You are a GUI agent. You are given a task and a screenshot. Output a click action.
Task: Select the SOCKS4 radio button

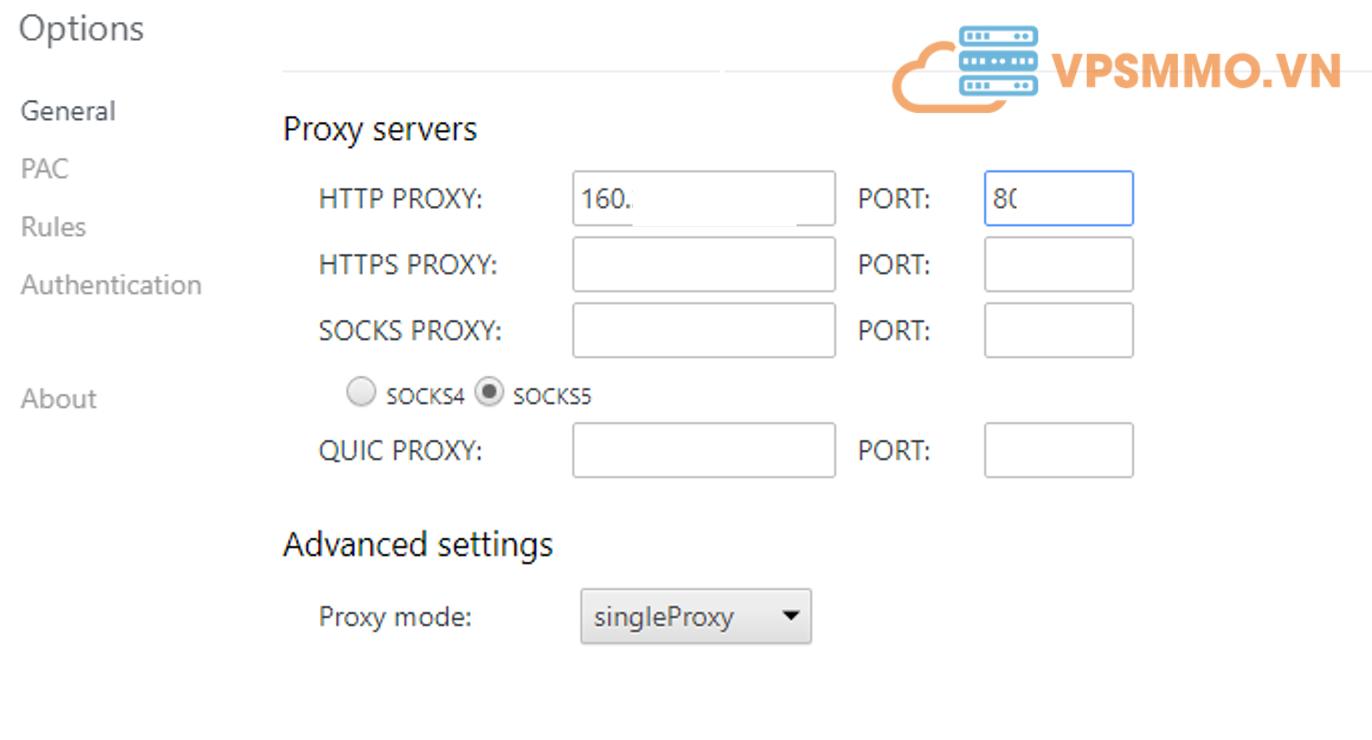point(361,393)
